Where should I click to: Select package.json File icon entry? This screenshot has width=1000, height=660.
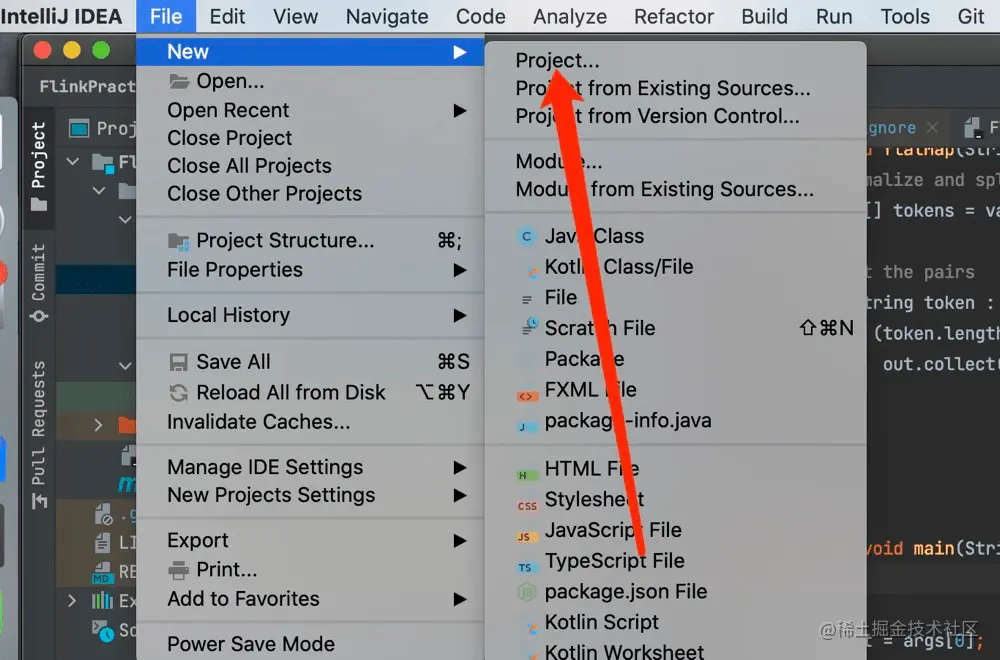[526, 592]
